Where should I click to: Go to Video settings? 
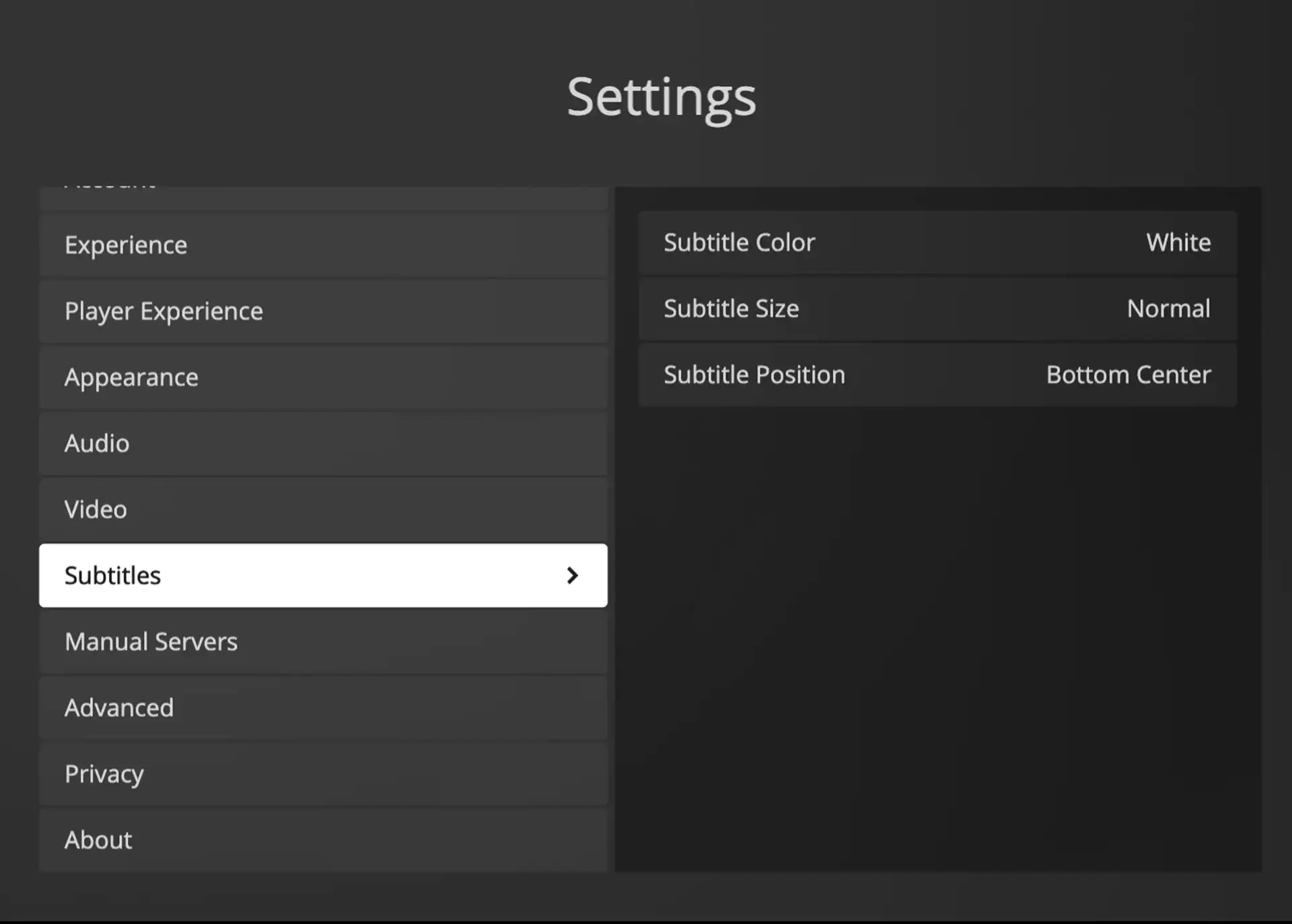[323, 509]
